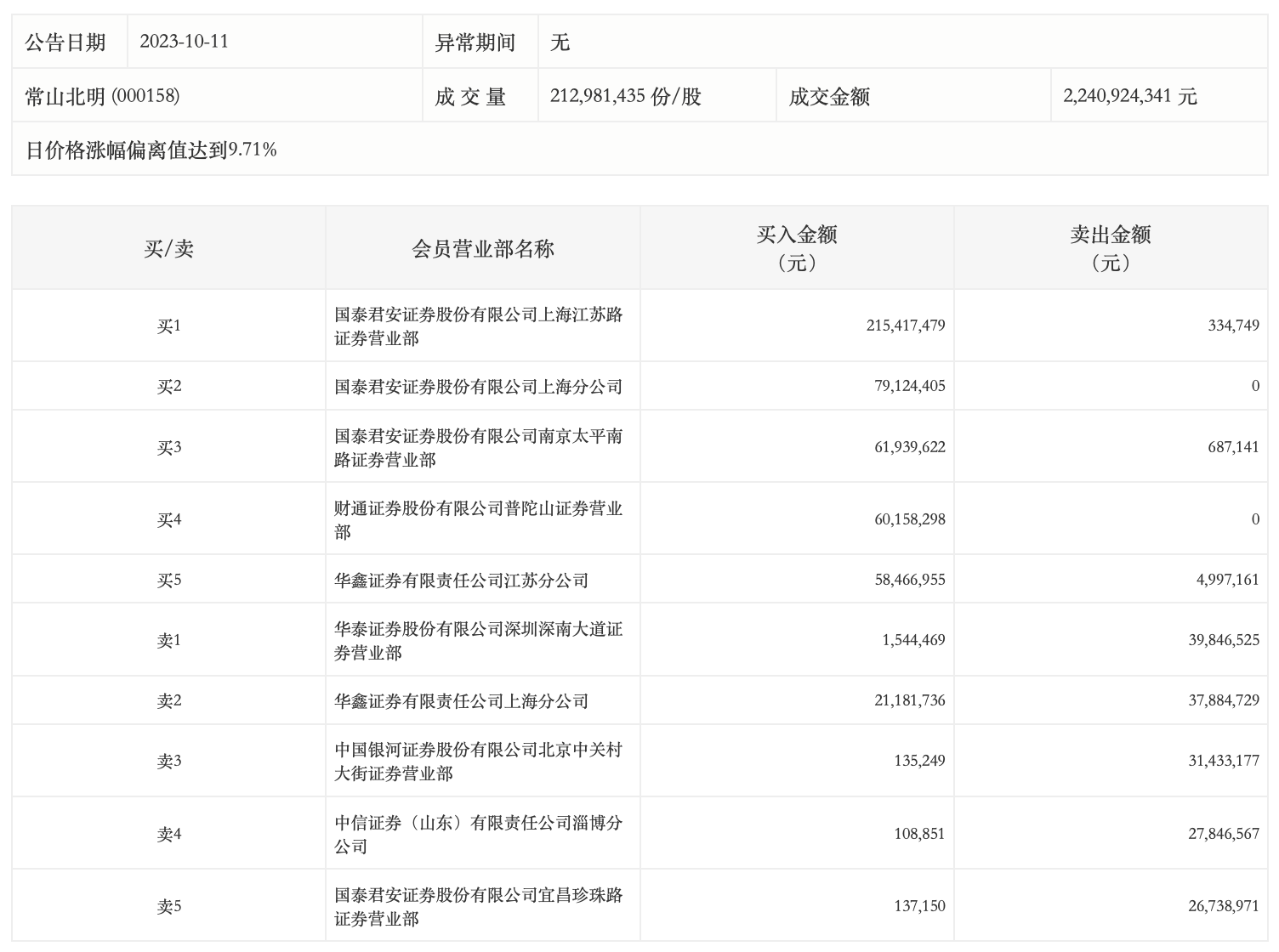The height and width of the screenshot is (952, 1279).
Task: Click the sell amount 0 in 买2 row
Action: coord(1255,386)
